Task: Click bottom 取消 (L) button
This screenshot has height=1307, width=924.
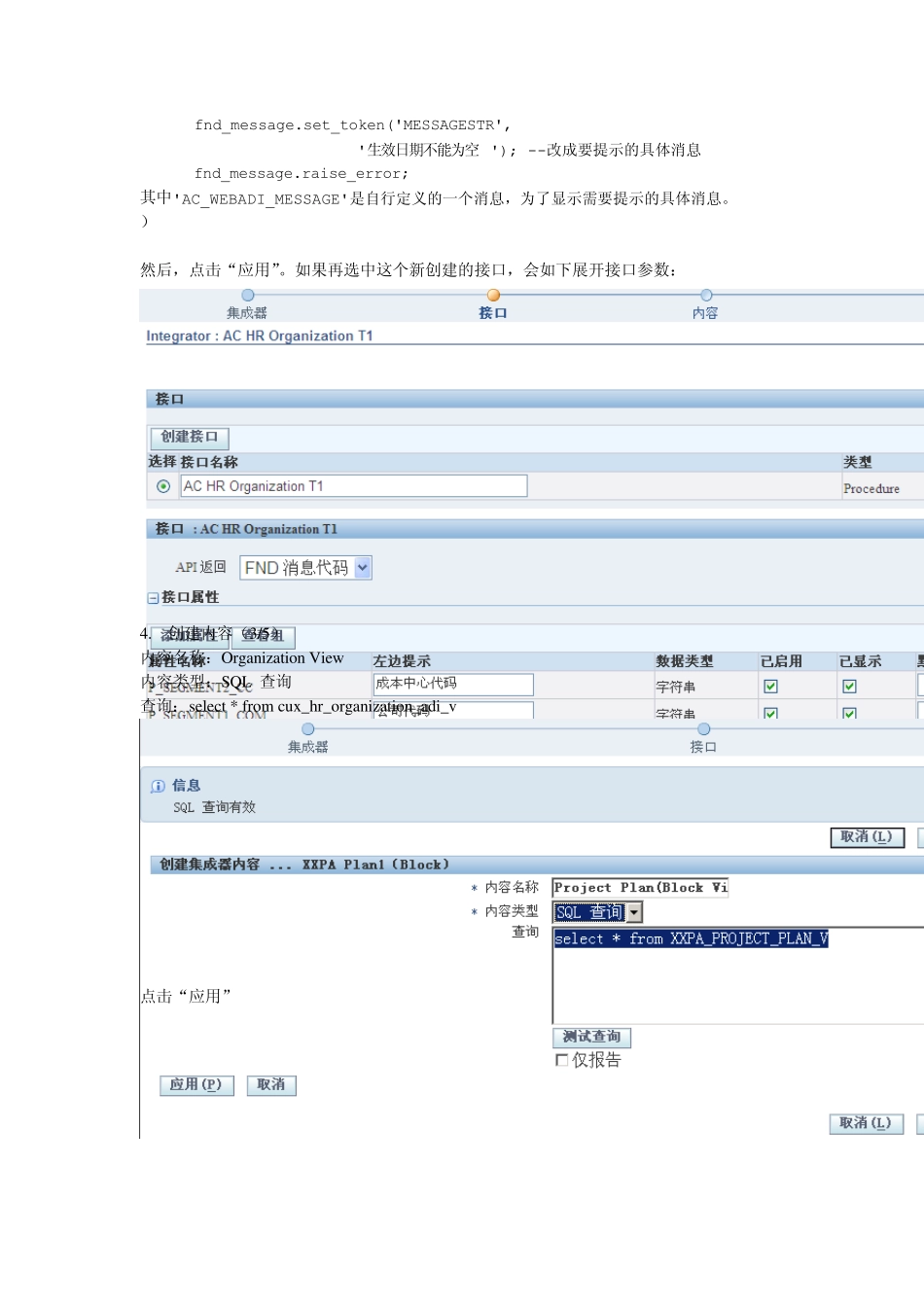Action: coord(867,1123)
